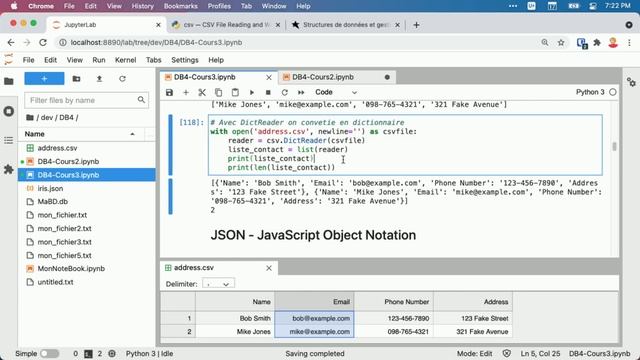Sort files by the Name column header
Image resolution: width=640 pixels, height=360 pixels.
pyautogui.click(x=81, y=134)
